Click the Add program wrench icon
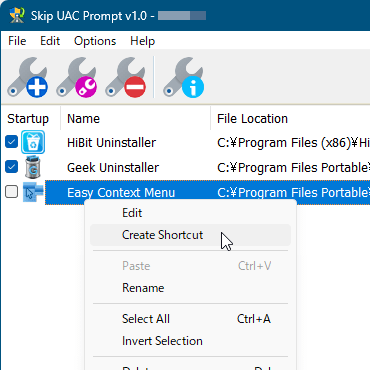This screenshot has height=370, width=370. coord(28,78)
